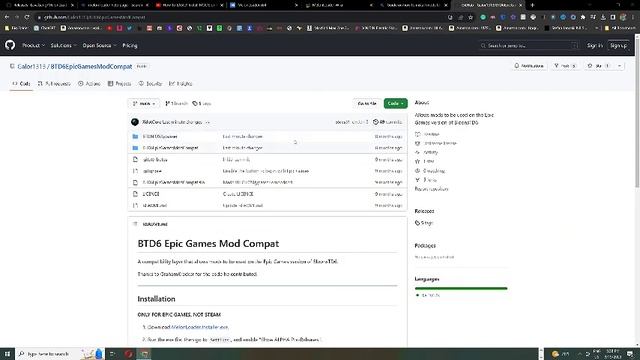This screenshot has width=640, height=360.
Task: Click the Windows Start button
Action: (x=7, y=354)
